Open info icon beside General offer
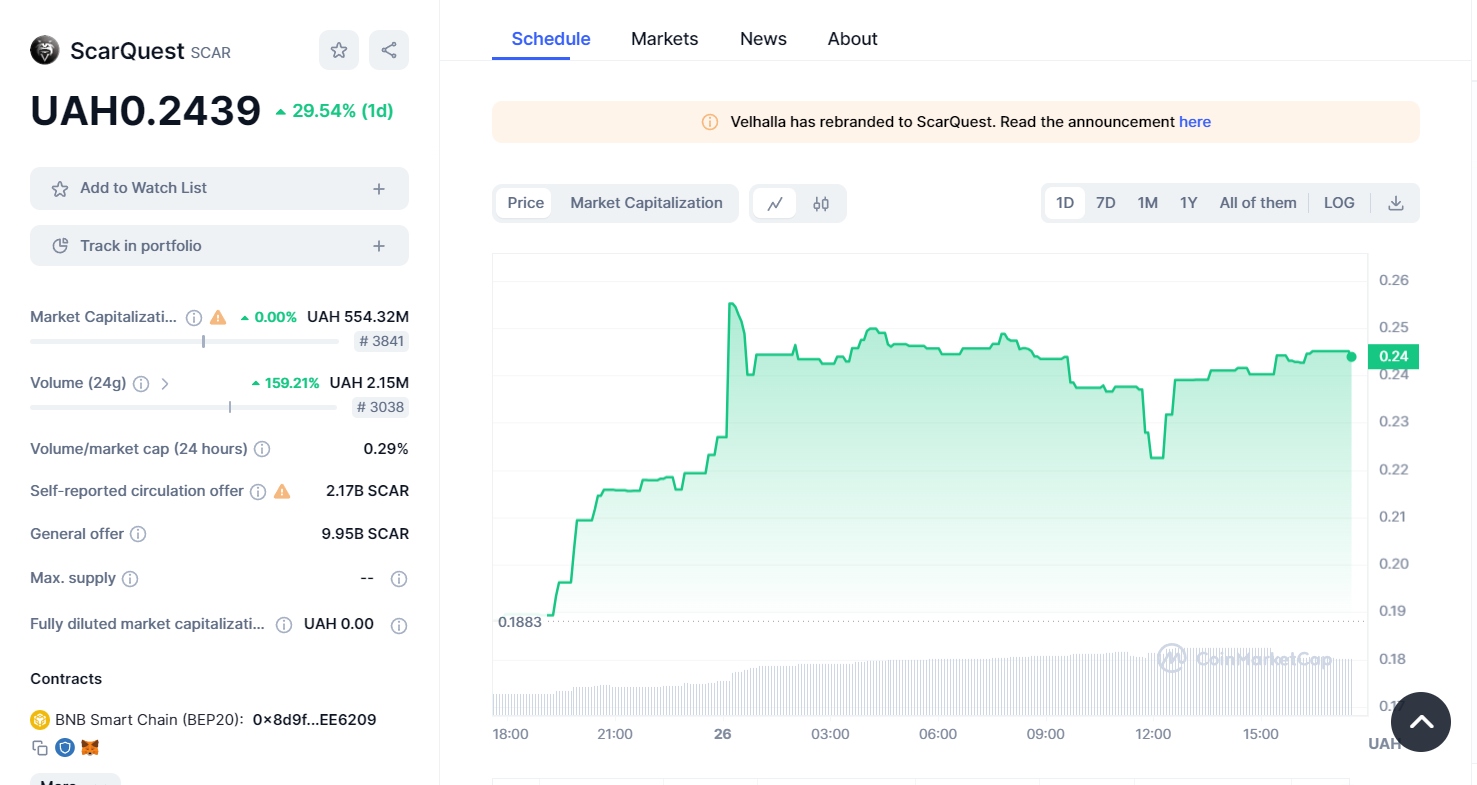 pyautogui.click(x=138, y=534)
